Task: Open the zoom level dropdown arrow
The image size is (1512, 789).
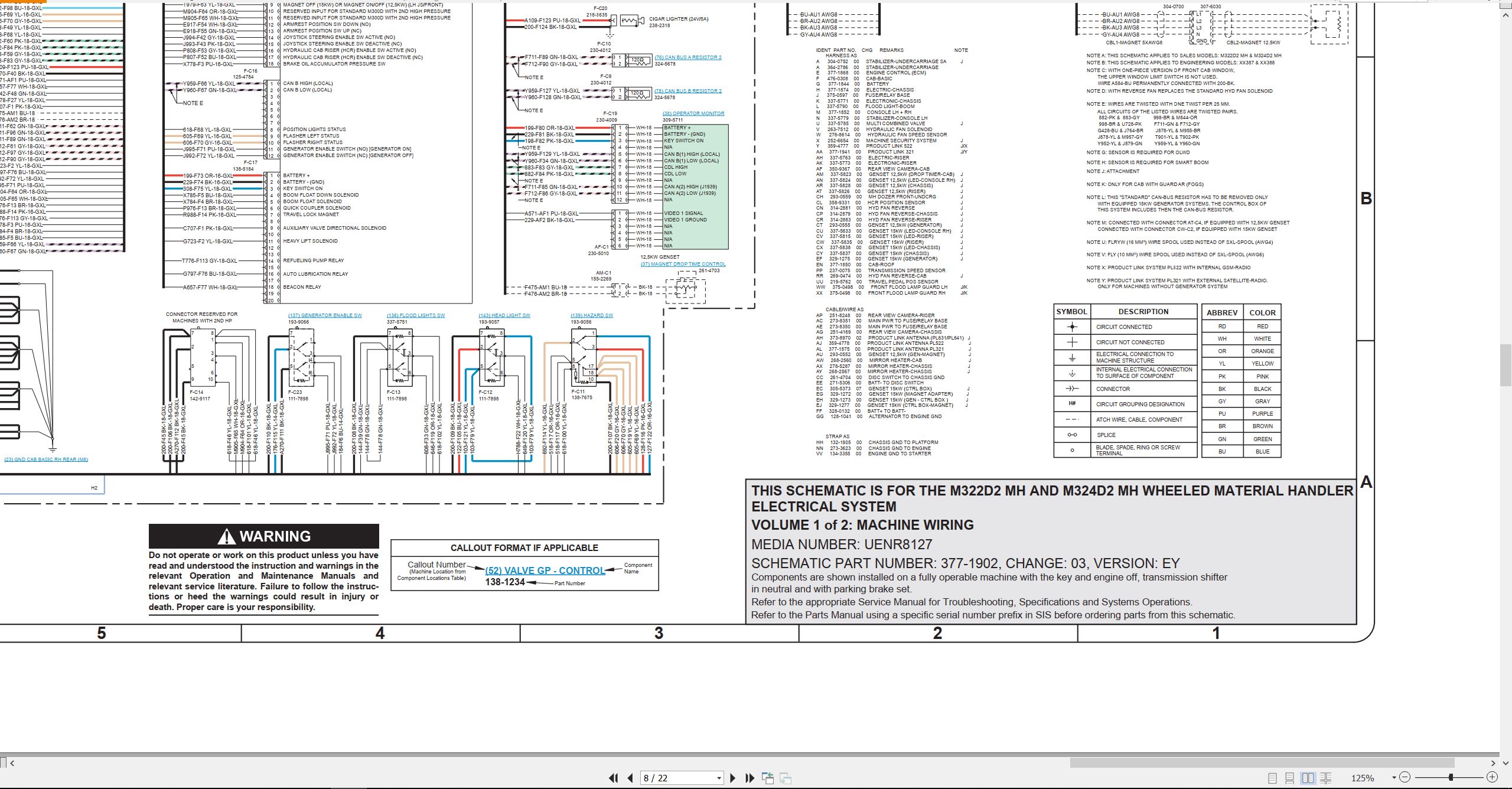Action: 1394,778
